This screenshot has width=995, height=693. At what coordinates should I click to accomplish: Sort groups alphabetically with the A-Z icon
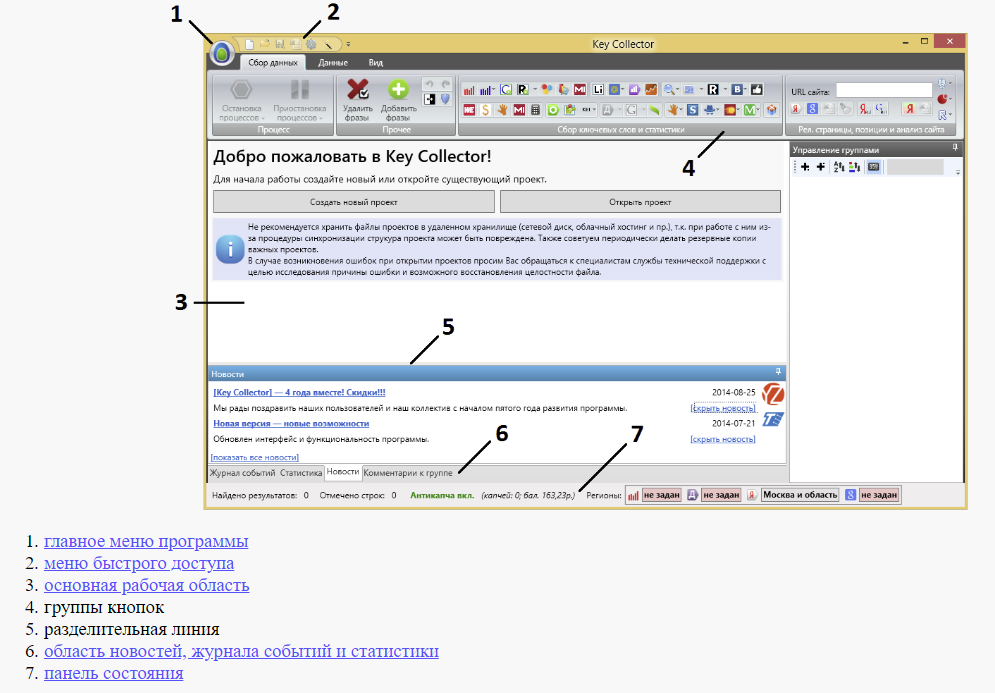point(838,167)
